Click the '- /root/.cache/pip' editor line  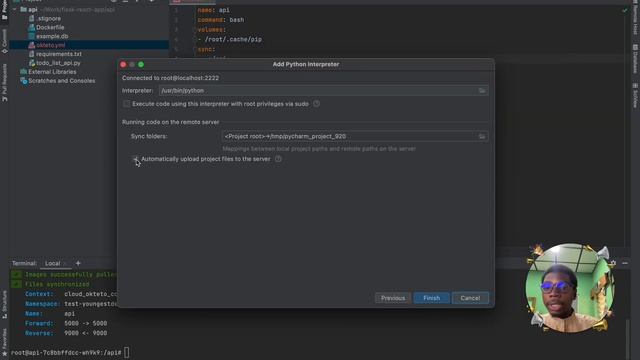click(x=230, y=40)
